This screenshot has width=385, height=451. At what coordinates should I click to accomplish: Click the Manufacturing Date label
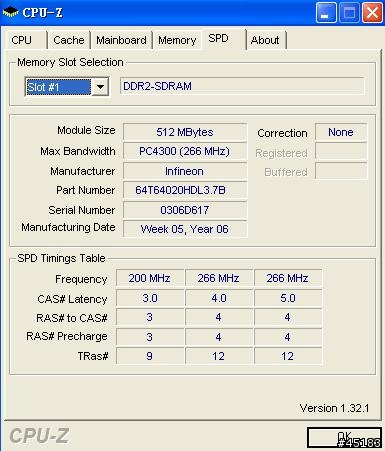68,227
